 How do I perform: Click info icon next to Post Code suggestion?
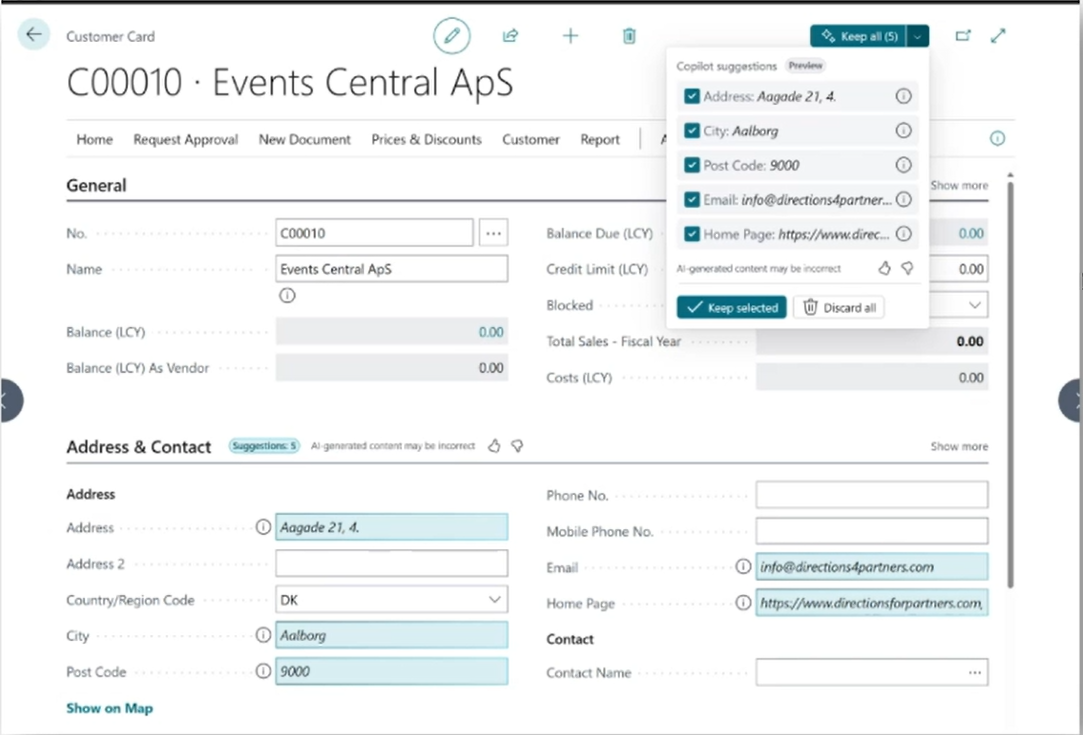tap(903, 165)
